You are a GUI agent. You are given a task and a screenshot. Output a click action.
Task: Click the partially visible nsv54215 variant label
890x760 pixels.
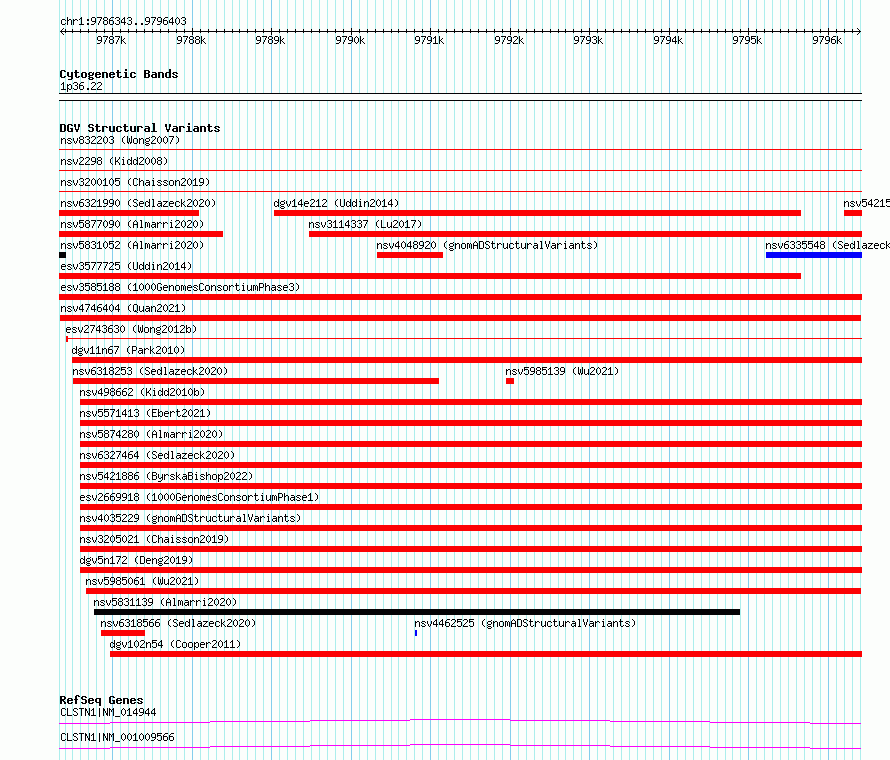click(866, 203)
